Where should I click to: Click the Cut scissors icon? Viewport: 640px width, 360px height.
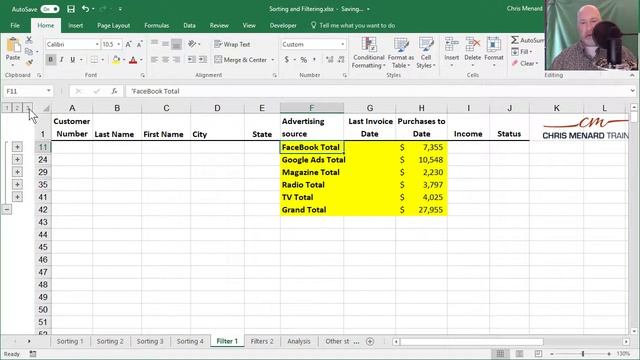point(29,40)
